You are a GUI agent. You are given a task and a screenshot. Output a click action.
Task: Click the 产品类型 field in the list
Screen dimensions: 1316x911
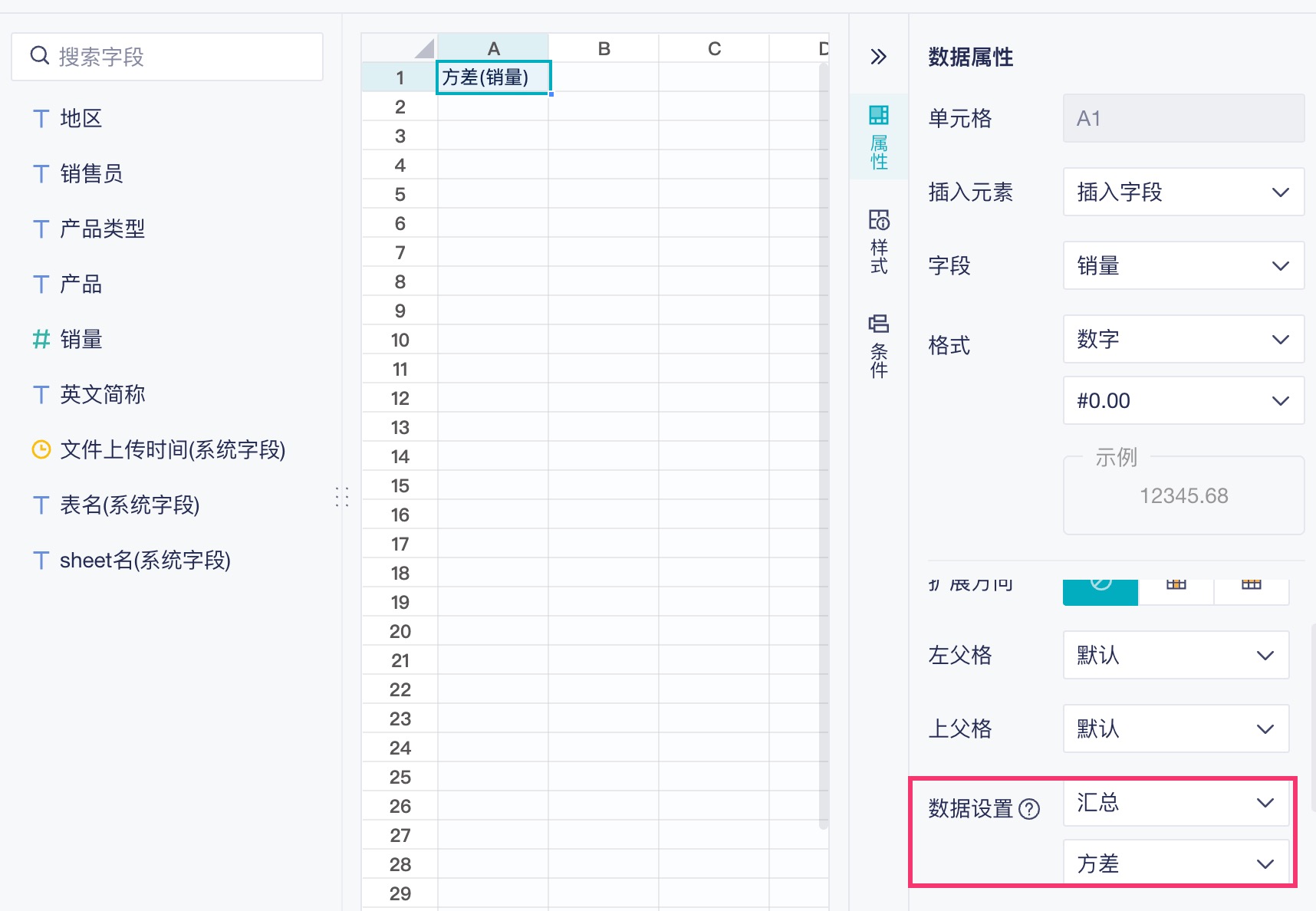click(x=102, y=229)
